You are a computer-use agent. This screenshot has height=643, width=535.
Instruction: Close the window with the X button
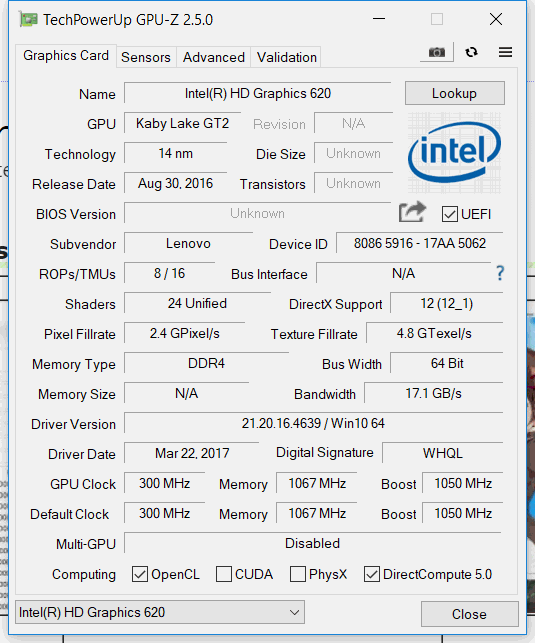tap(496, 19)
